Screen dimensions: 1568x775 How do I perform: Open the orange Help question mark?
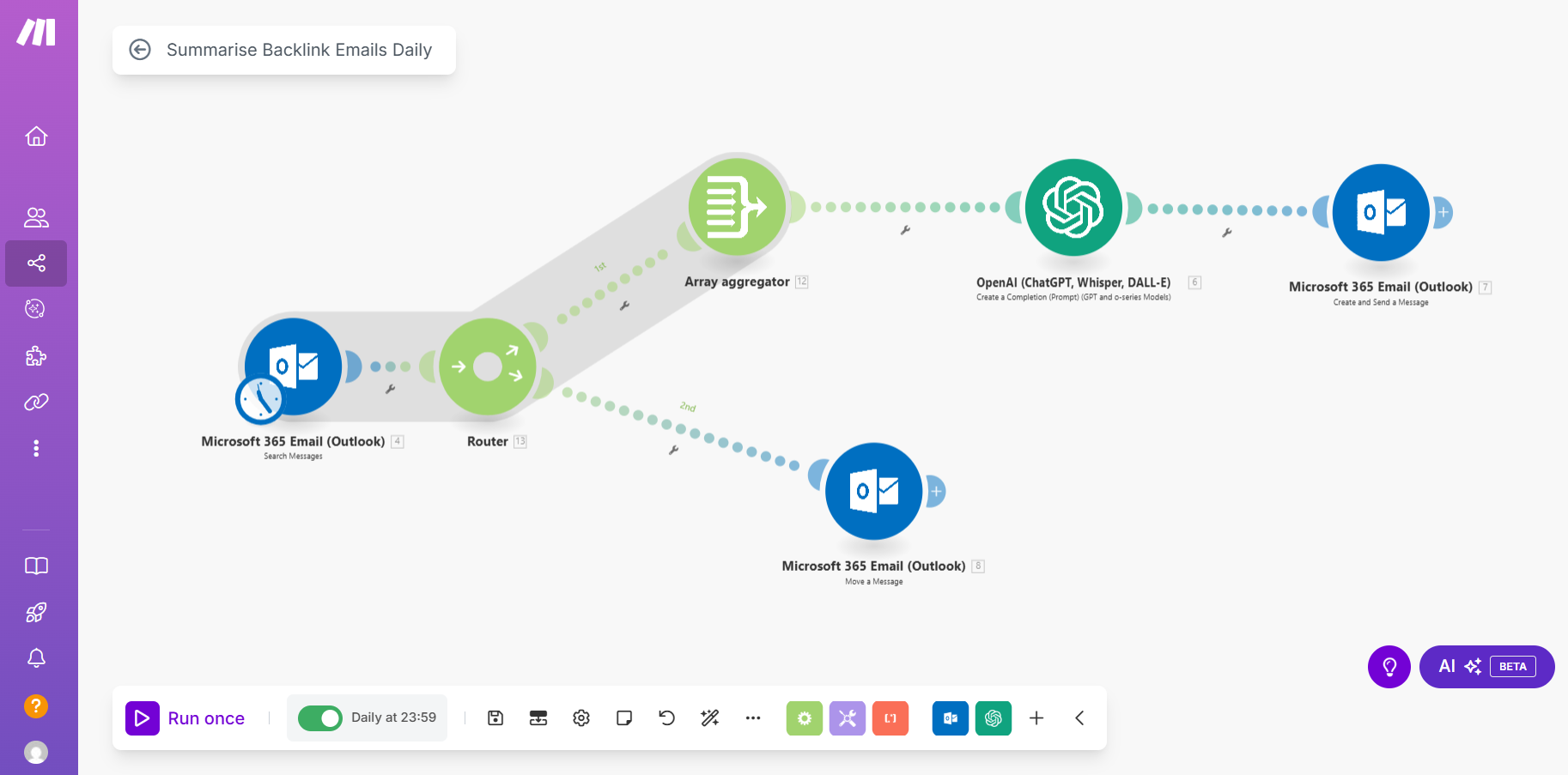pos(36,705)
